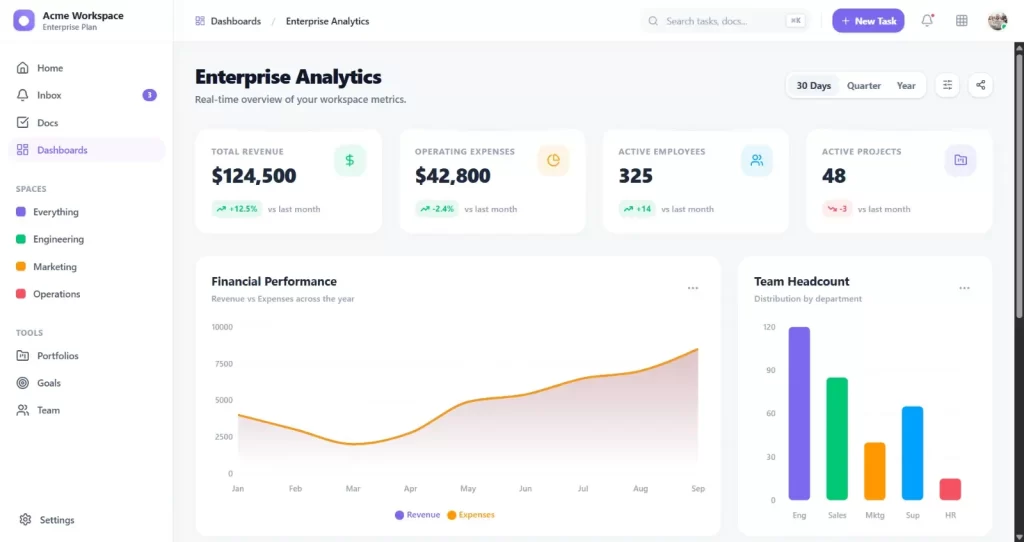Open the filter settings sliders icon

pos(947,85)
